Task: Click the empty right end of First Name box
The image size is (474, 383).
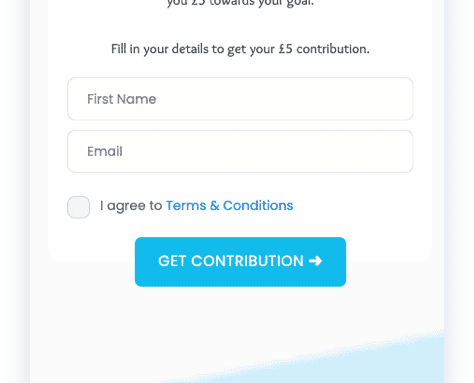Action: (383, 99)
